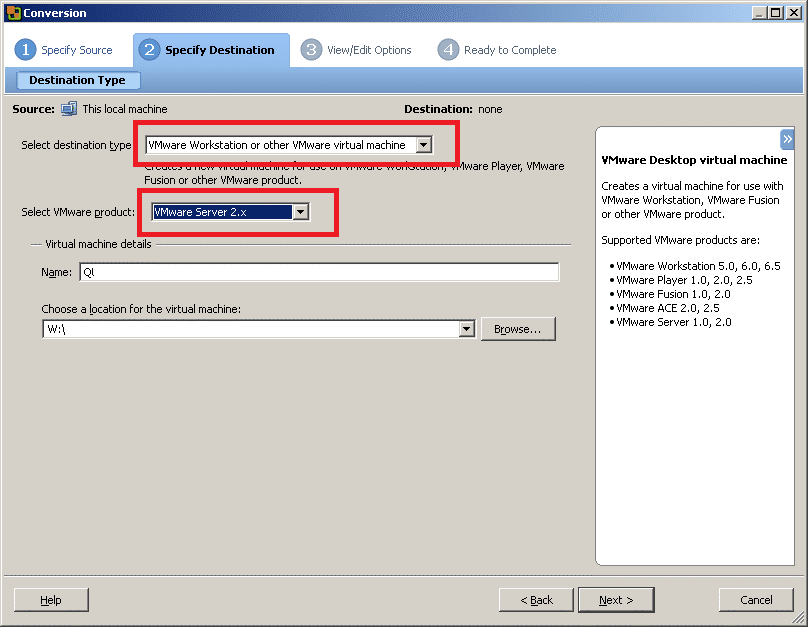The width and height of the screenshot is (808, 627).
Task: Go back with the < Back button
Action: [536, 600]
